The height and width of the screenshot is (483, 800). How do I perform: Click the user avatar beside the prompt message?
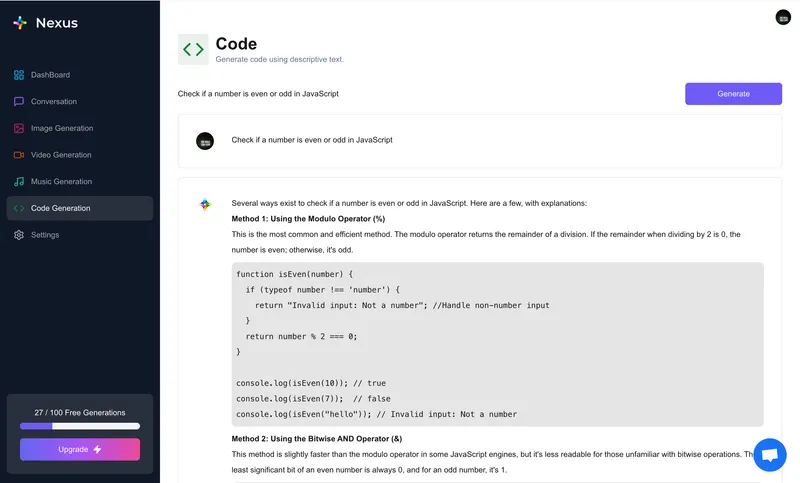(205, 141)
